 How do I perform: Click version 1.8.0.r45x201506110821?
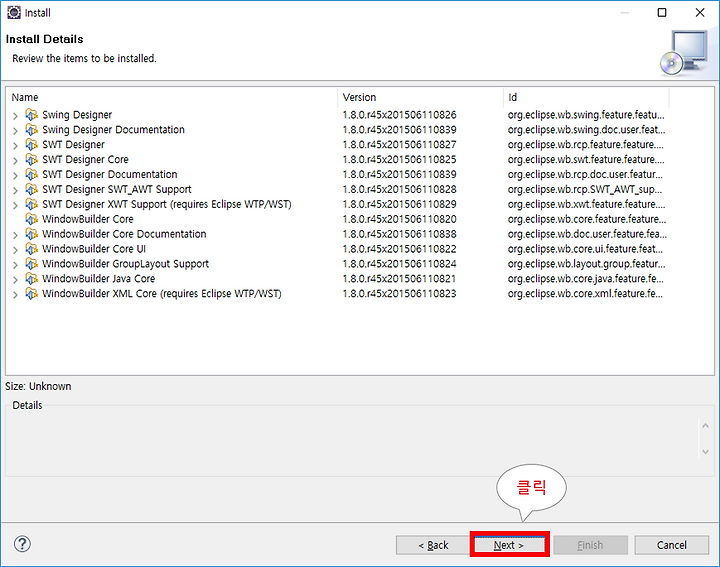(399, 279)
